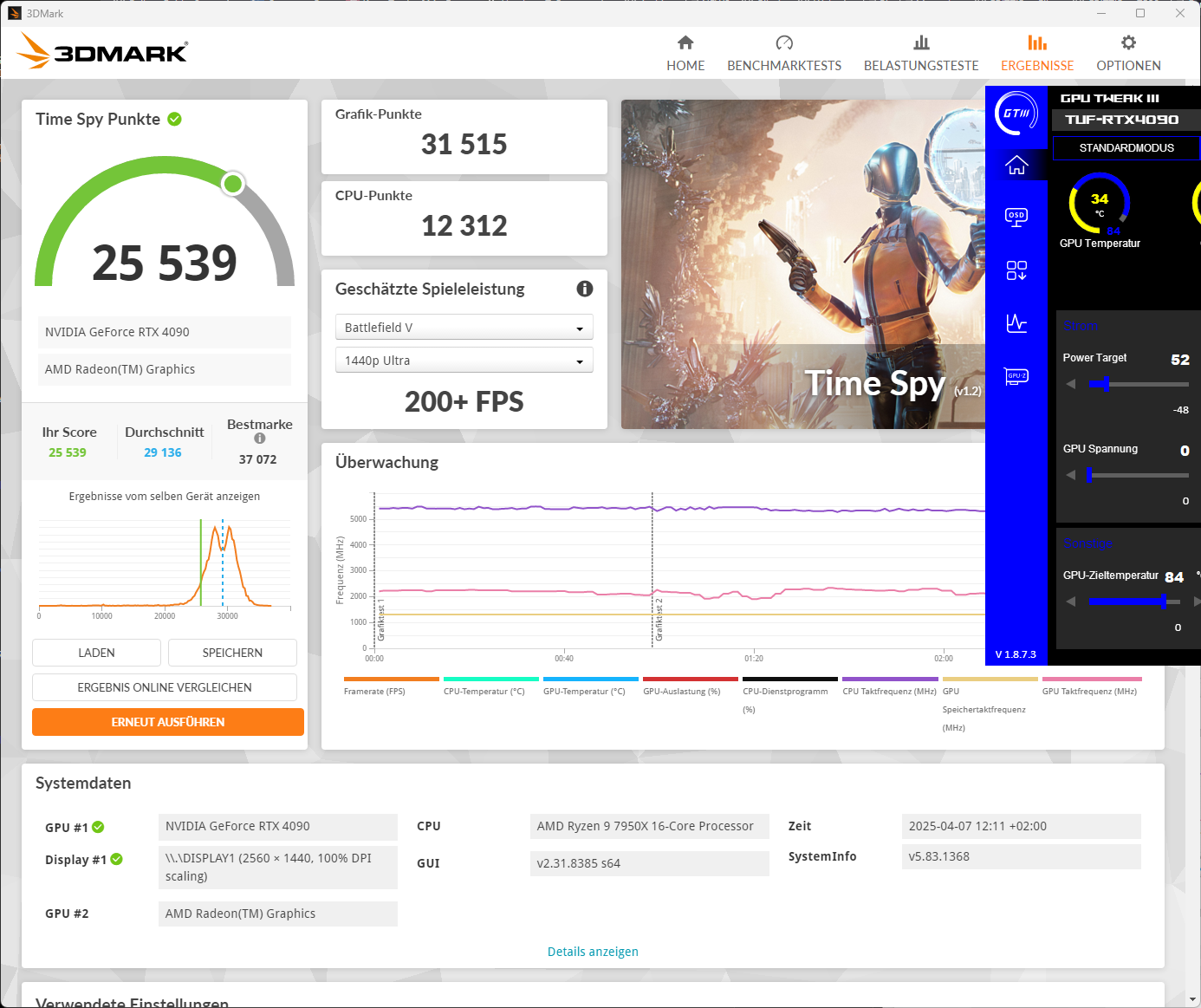1201x1008 pixels.
Task: Click the SystemInfo version v5.83.1368
Action: click(1021, 856)
